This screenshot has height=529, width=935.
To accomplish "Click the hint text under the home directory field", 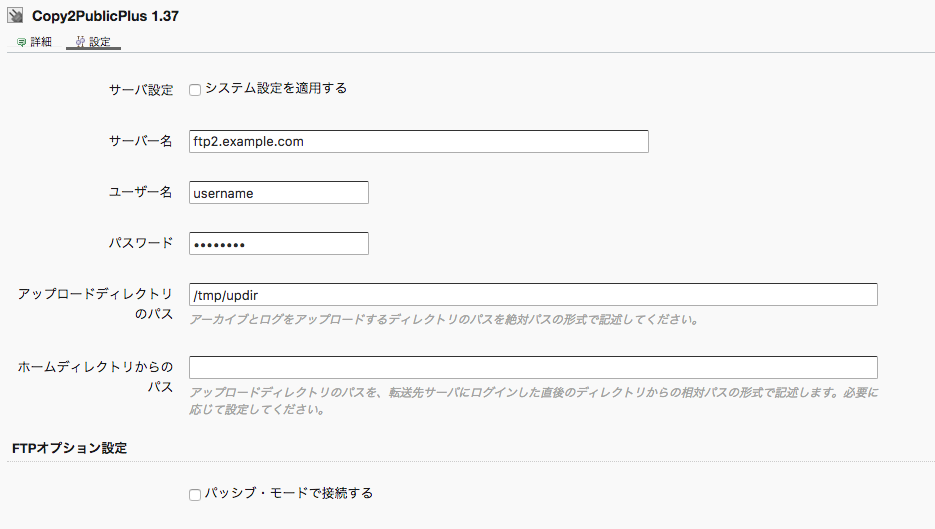I will coord(534,401).
